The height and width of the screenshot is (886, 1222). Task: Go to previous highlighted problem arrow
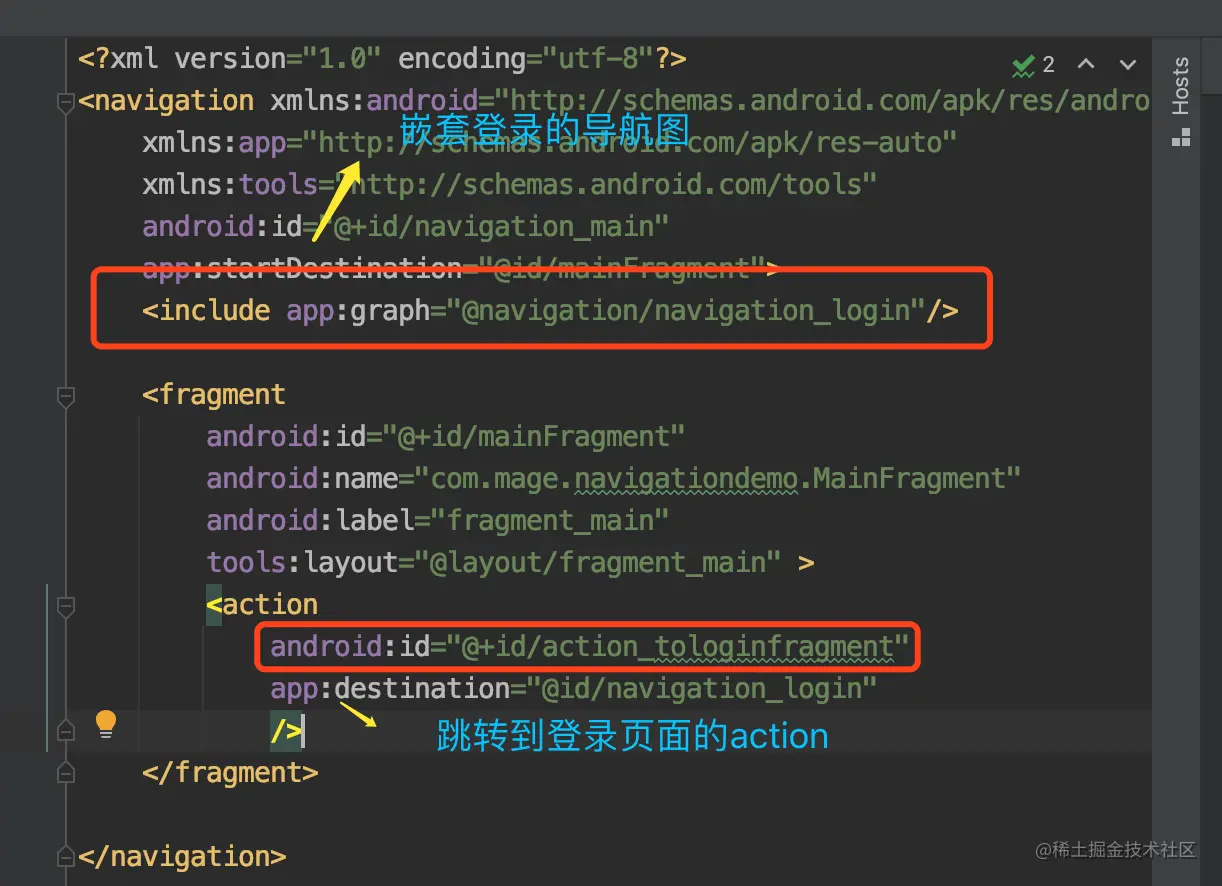(x=1086, y=65)
